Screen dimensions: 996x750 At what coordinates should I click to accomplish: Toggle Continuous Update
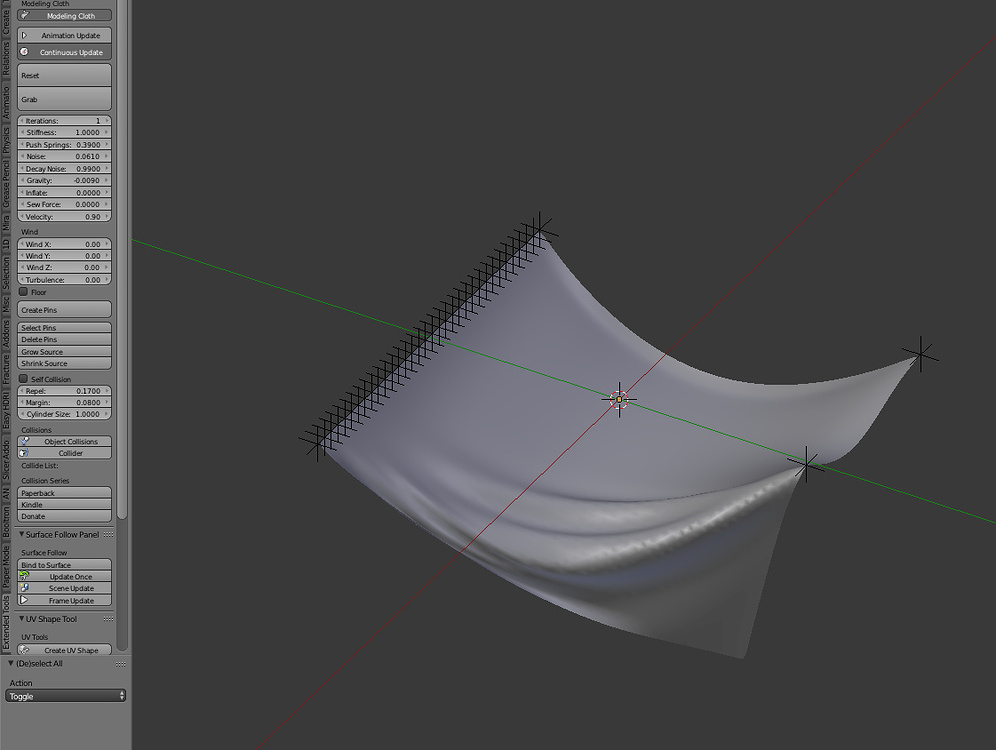(64, 52)
